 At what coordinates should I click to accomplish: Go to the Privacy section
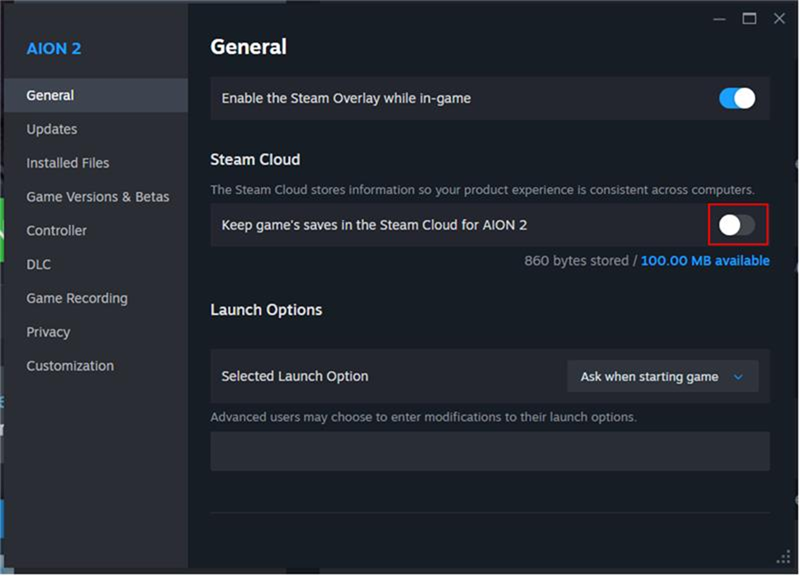point(48,332)
